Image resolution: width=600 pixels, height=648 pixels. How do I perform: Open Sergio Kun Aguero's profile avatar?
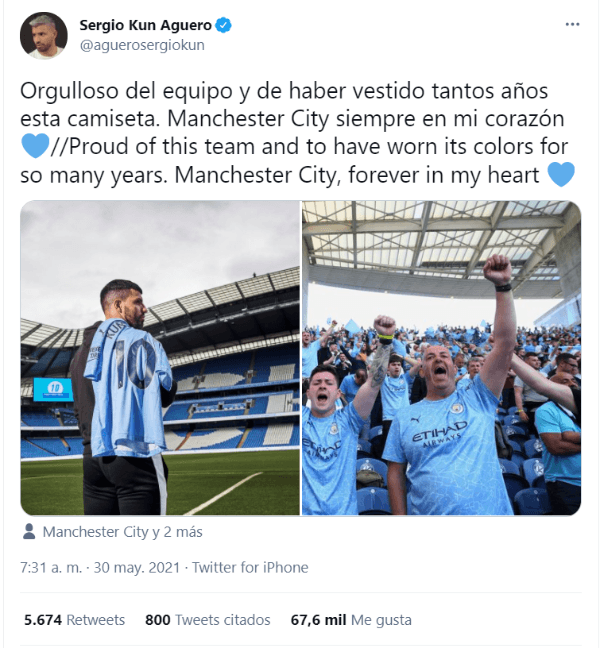coord(43,35)
